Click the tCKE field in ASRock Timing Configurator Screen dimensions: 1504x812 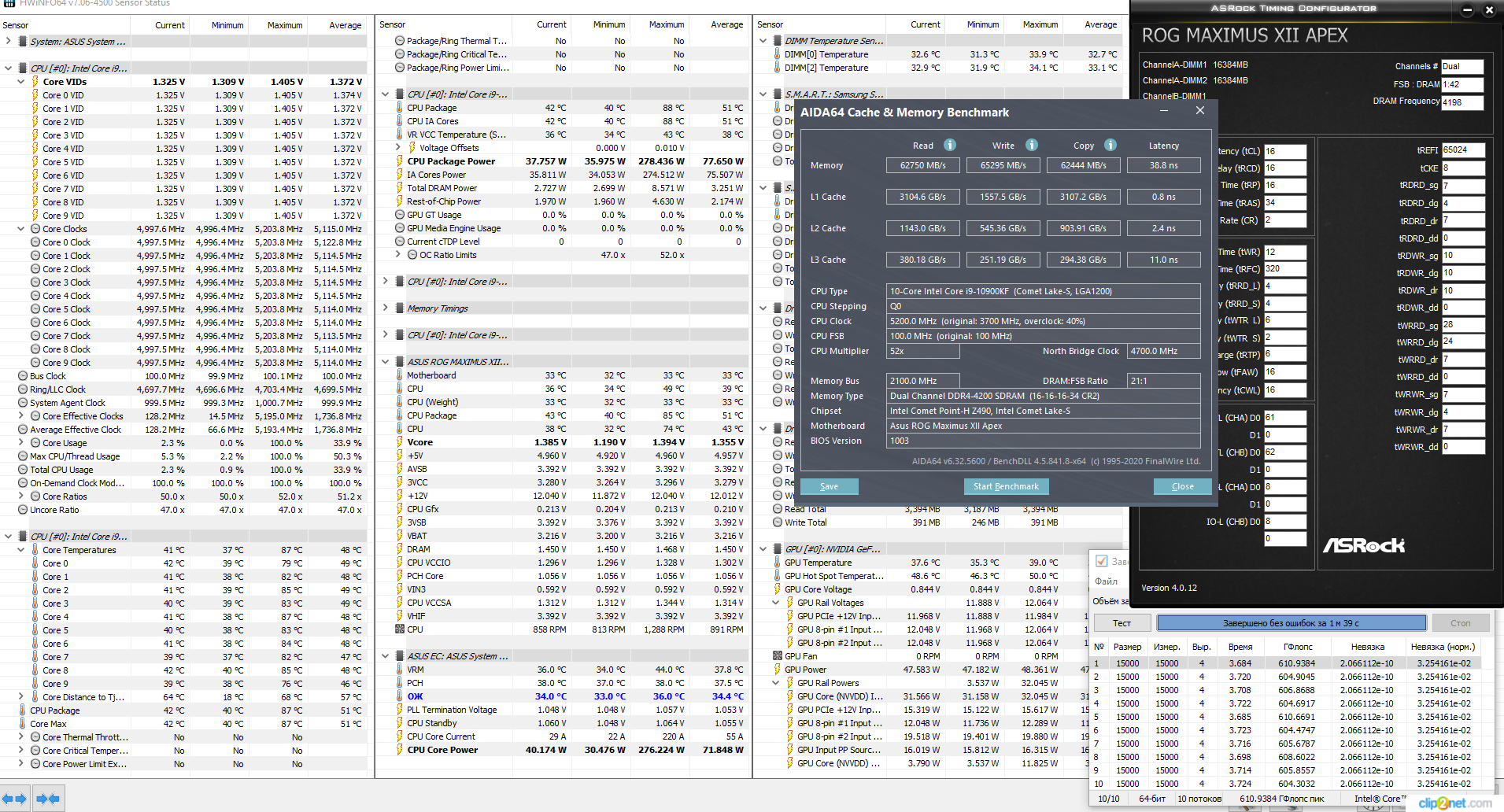[1463, 168]
